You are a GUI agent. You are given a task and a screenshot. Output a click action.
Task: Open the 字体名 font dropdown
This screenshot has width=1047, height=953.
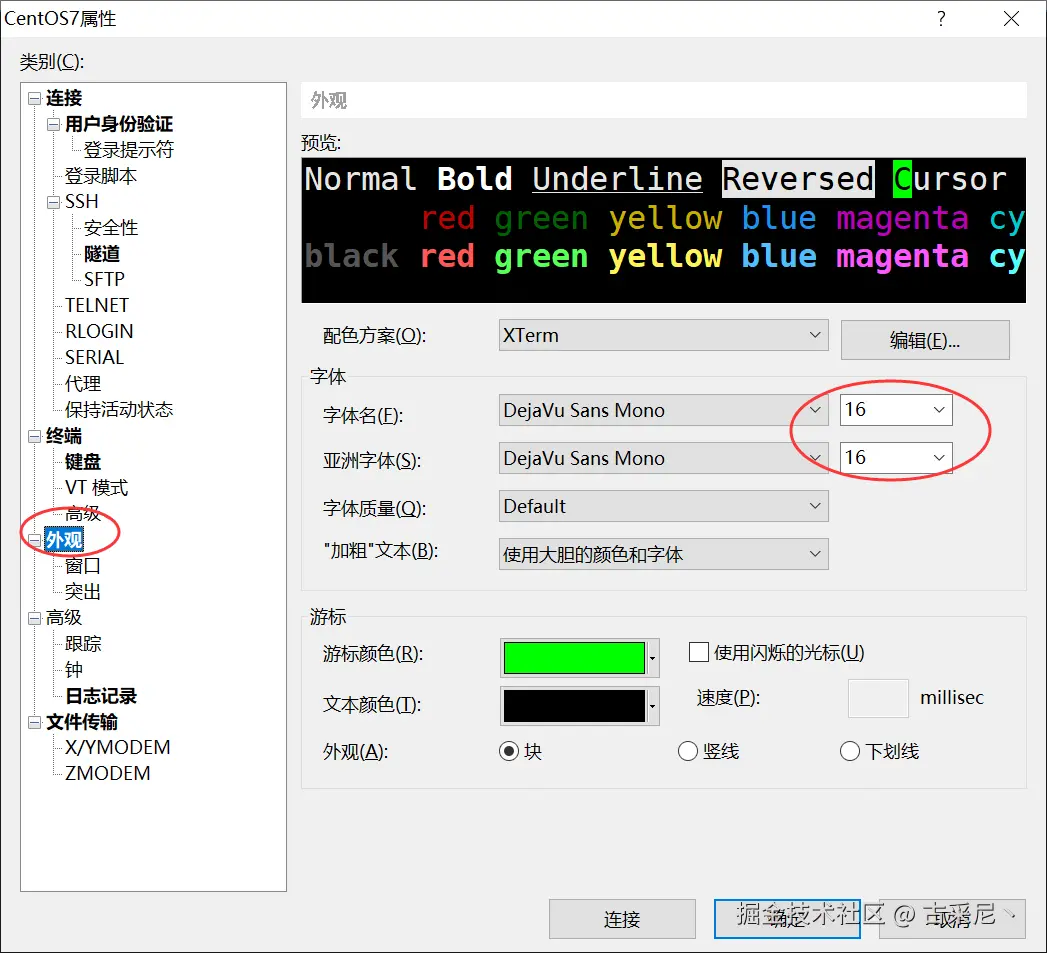815,410
